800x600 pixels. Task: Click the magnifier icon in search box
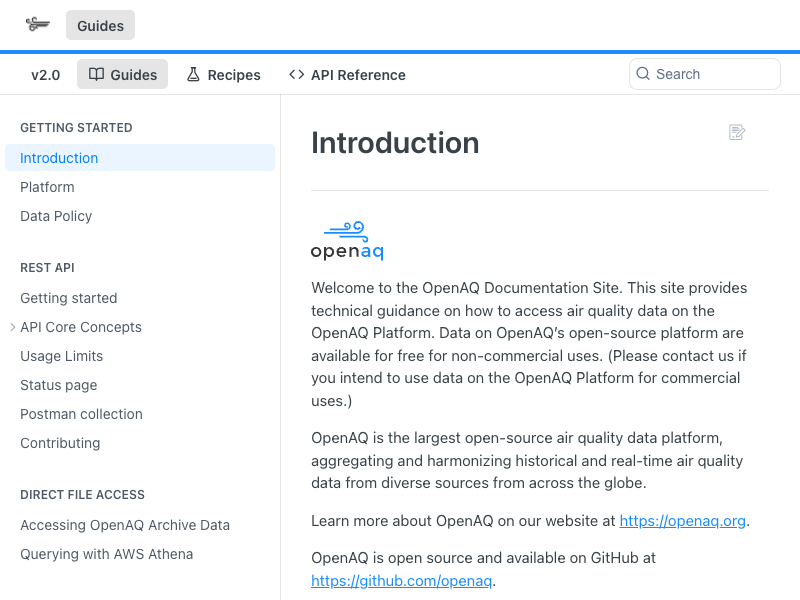(x=643, y=74)
